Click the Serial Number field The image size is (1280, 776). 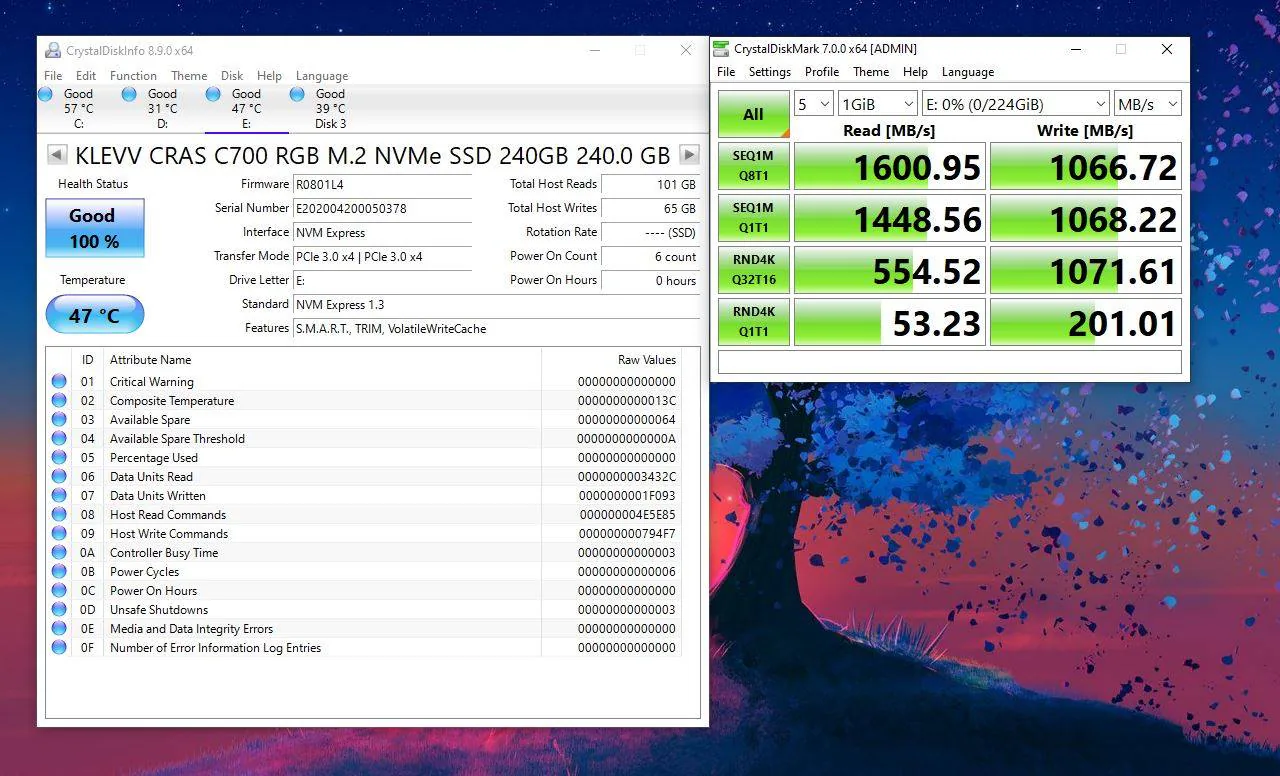(382, 208)
